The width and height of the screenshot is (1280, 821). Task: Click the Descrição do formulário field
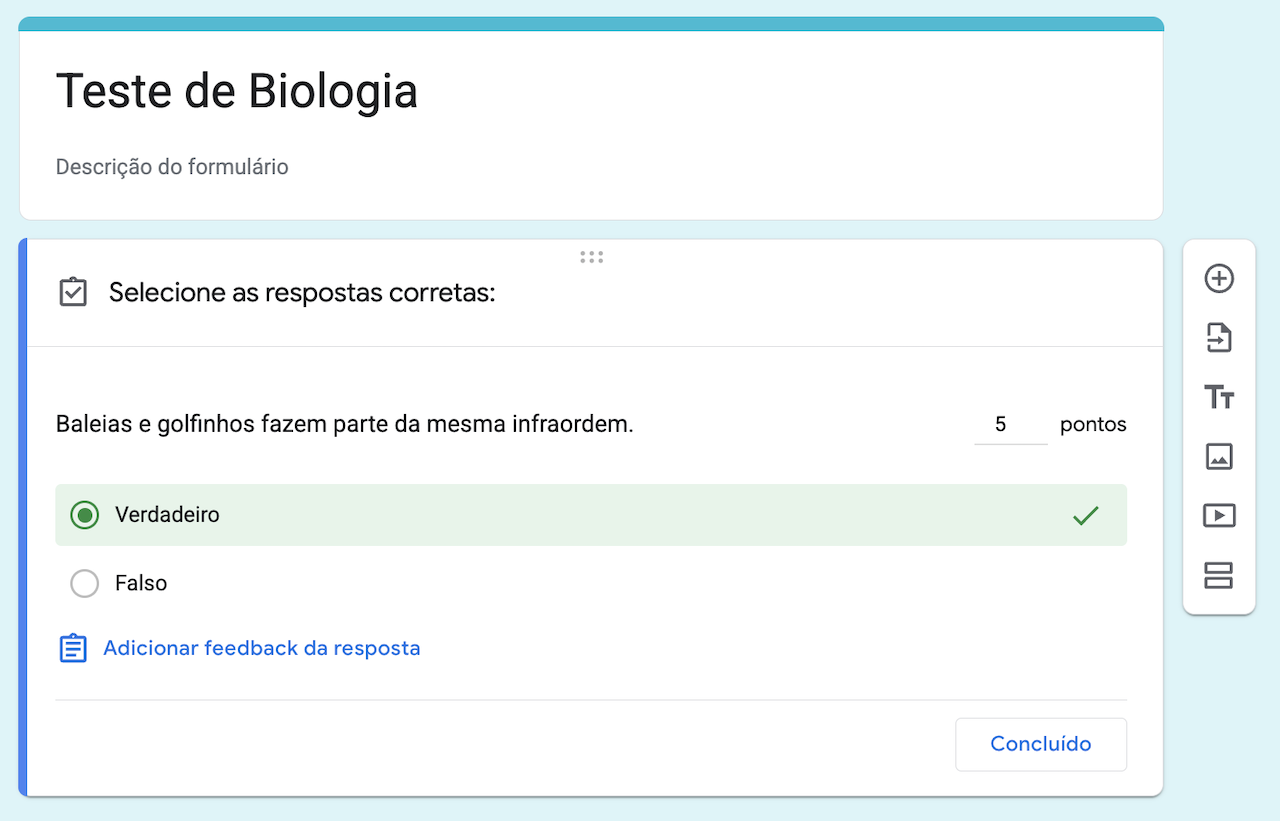tap(172, 166)
